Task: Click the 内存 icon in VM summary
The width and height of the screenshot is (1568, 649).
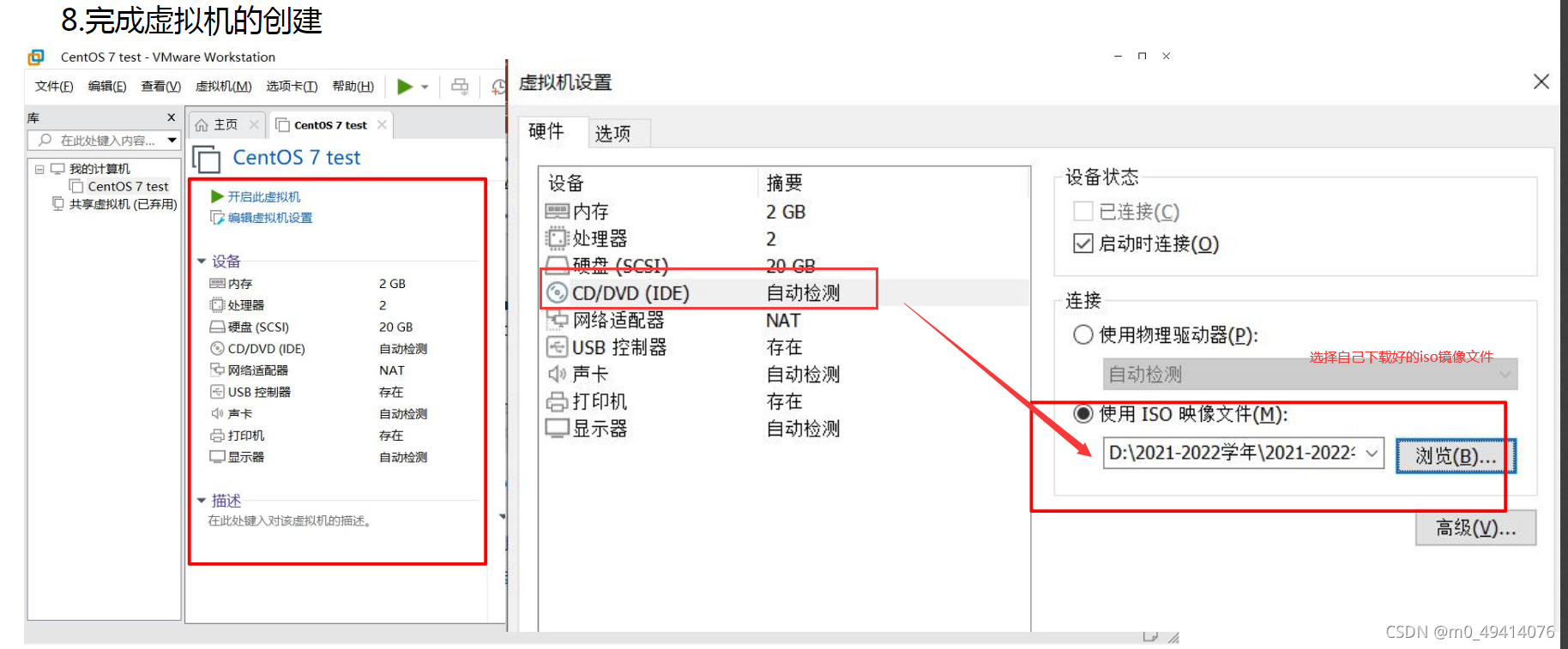Action: click(217, 284)
